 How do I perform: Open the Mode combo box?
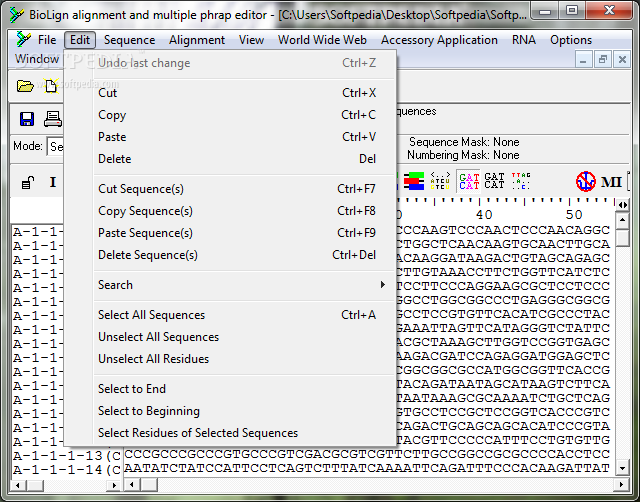pos(55,147)
